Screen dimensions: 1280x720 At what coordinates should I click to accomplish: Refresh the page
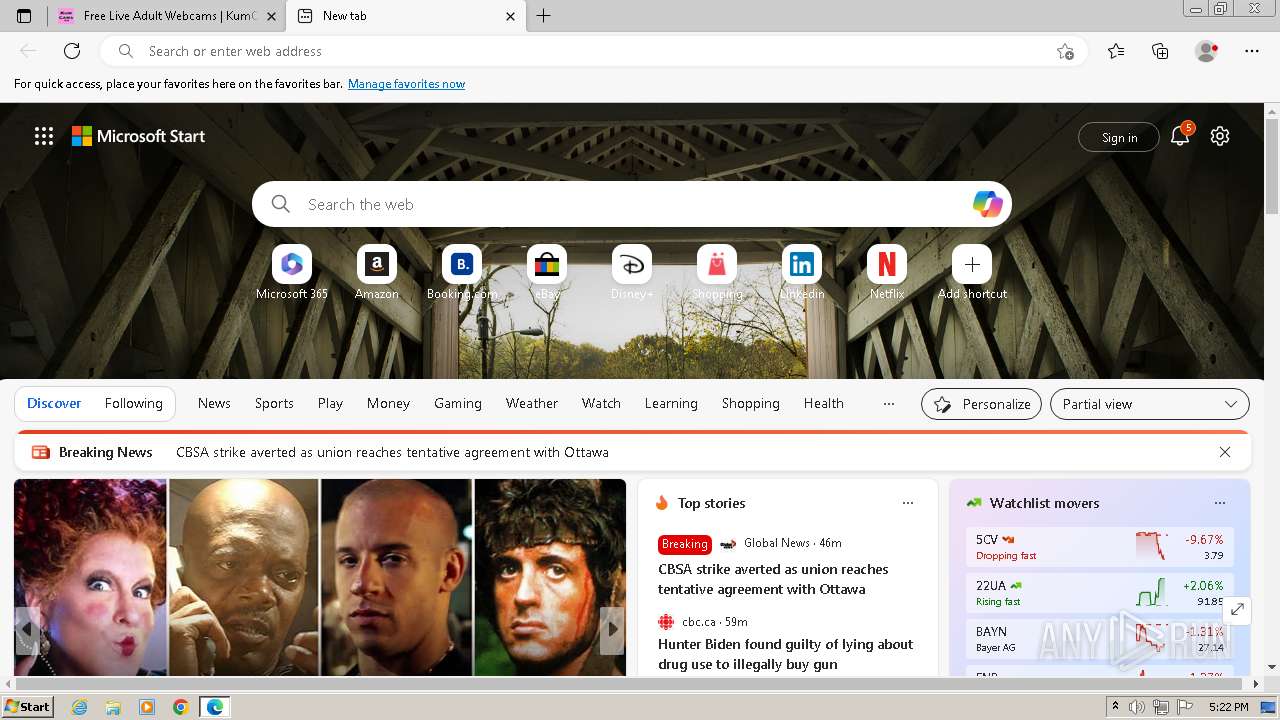tap(72, 51)
